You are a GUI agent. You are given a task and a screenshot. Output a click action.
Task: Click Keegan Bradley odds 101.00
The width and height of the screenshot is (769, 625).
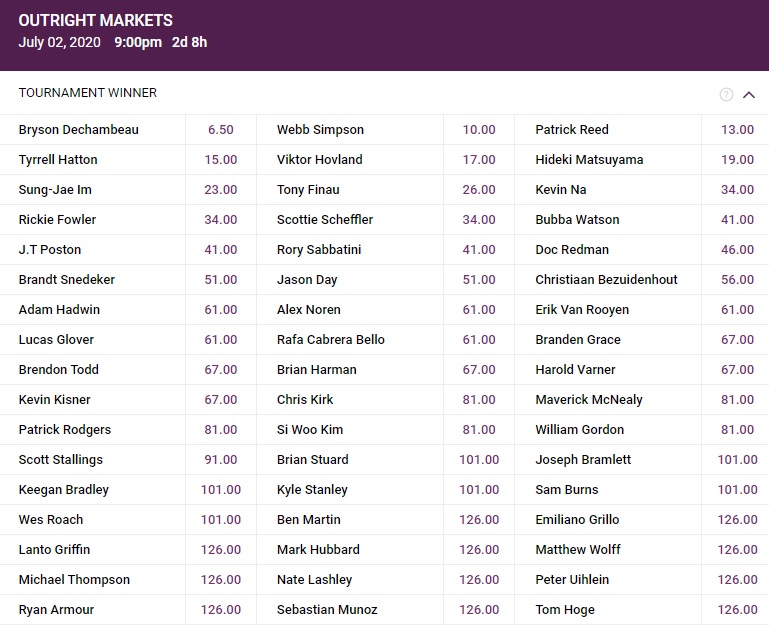221,489
